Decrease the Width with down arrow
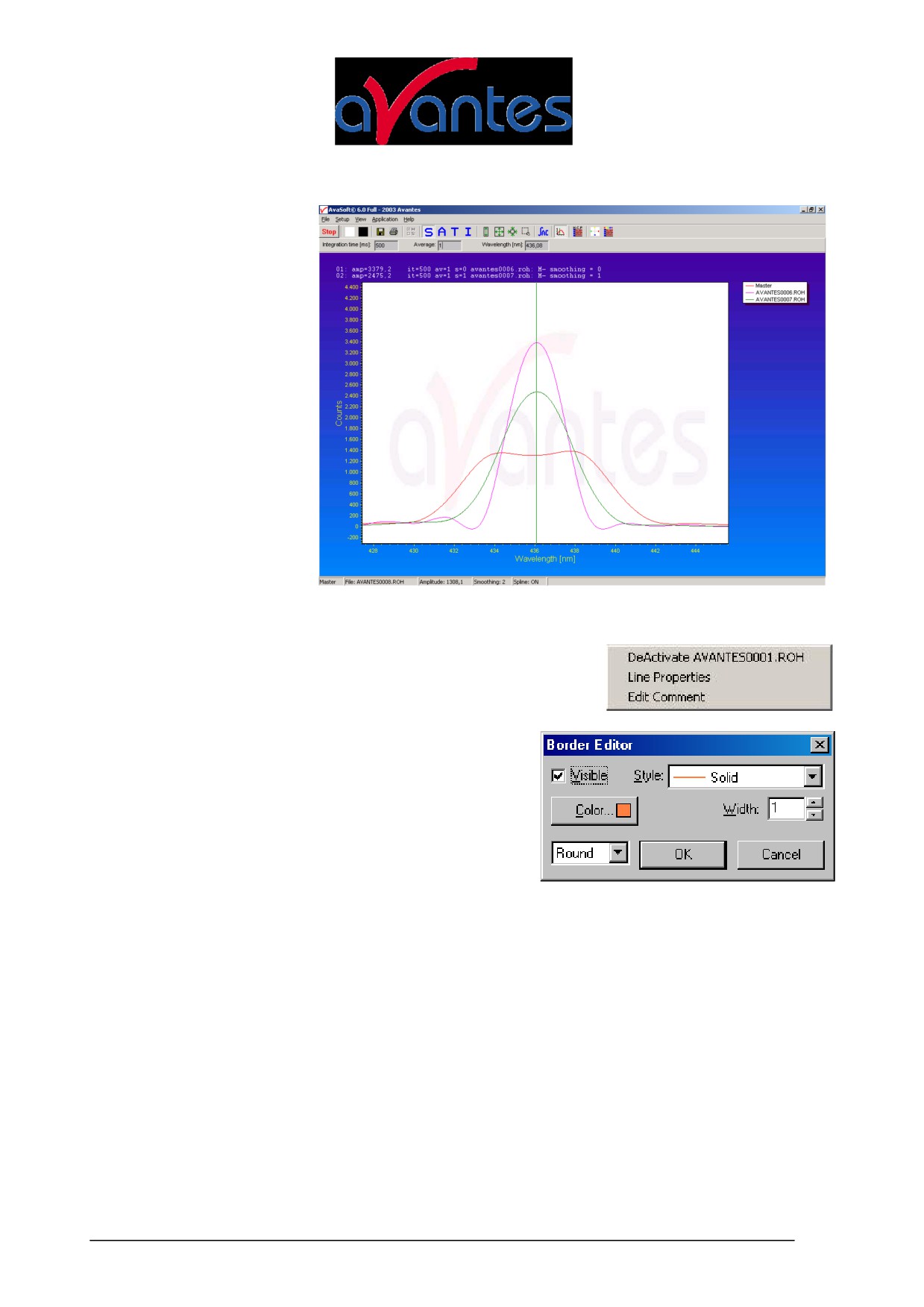Viewport: 924px width, 1307px height. pos(815,815)
